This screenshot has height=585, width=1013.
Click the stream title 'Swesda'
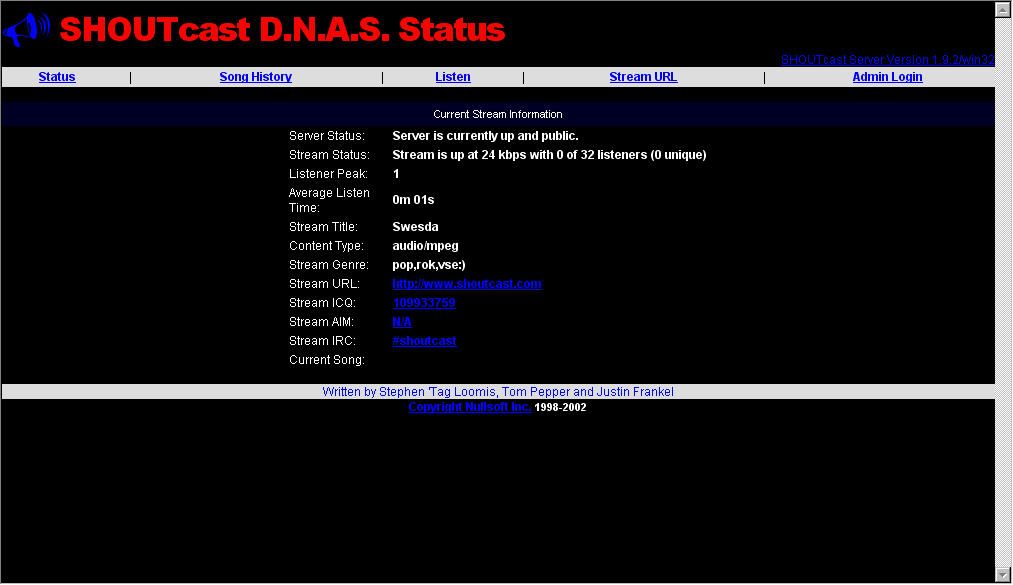415,227
